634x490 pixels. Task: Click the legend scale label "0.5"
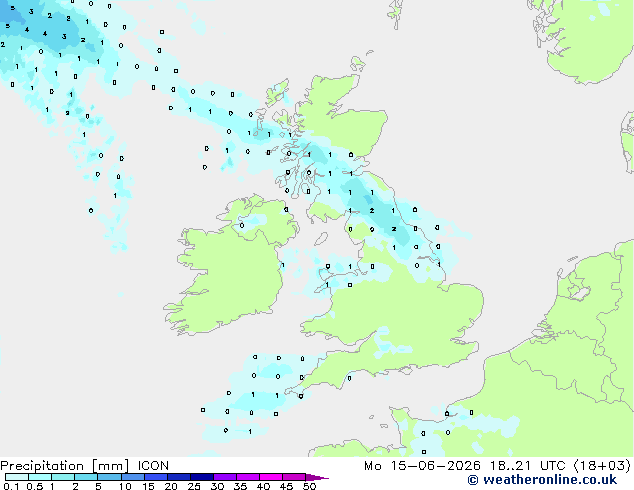coord(35,486)
